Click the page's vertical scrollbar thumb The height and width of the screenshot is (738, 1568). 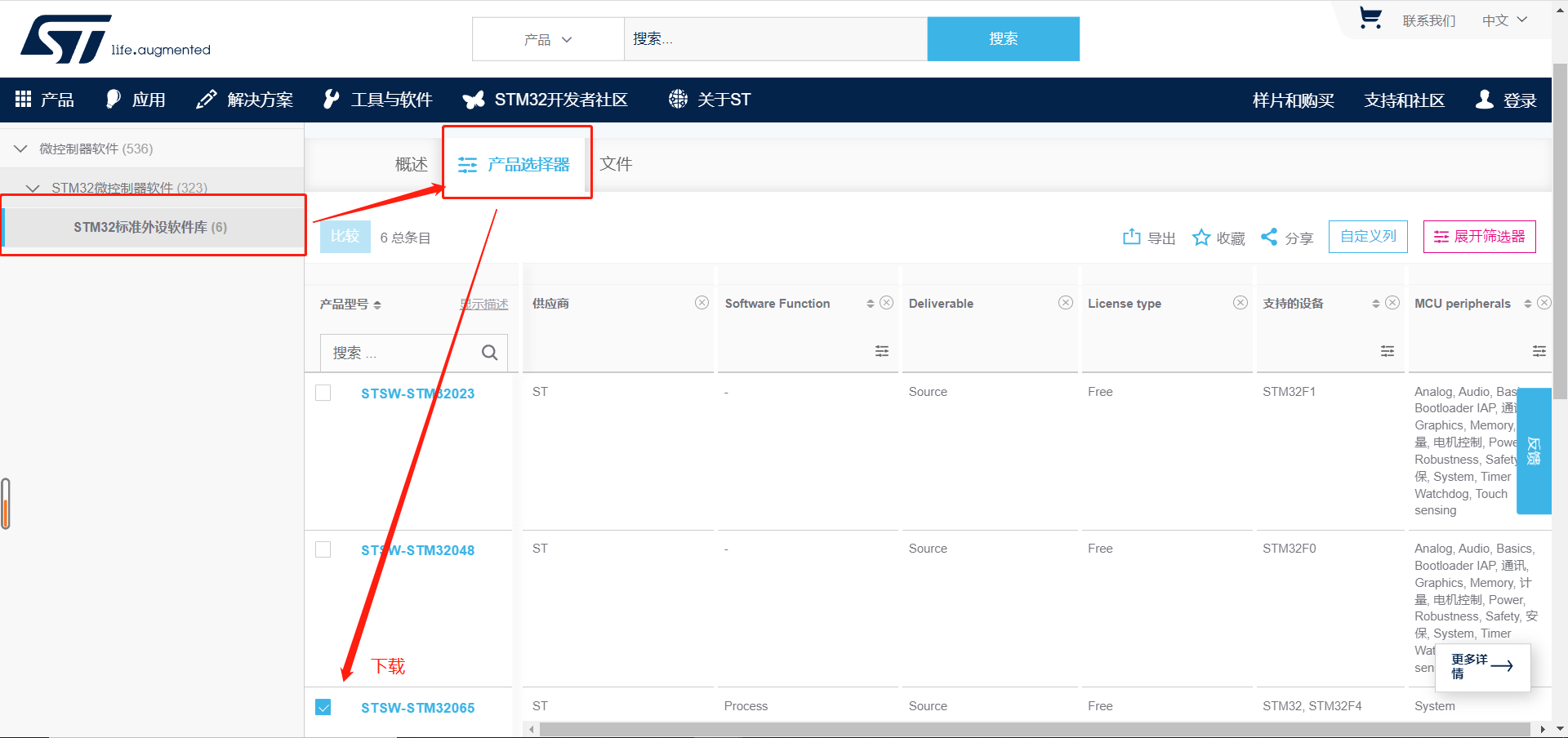pyautogui.click(x=1560, y=230)
